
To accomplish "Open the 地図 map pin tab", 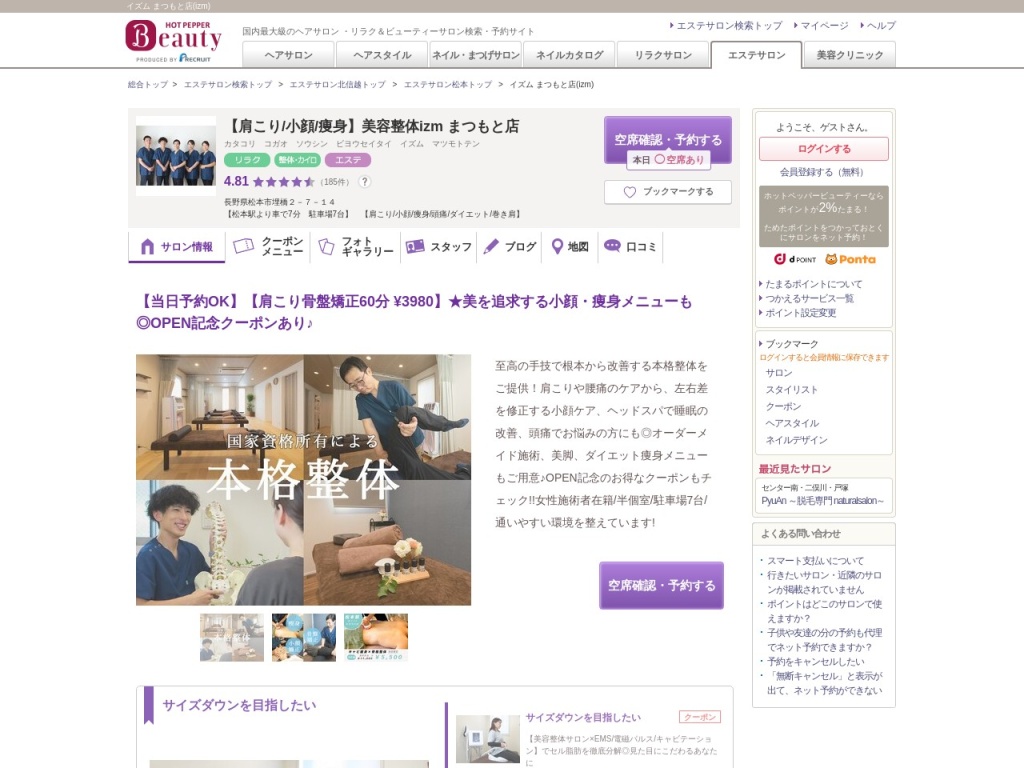I will click(x=570, y=247).
